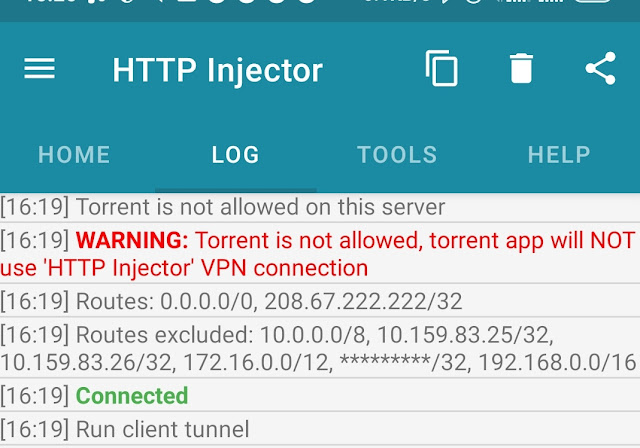
Task: Copy the log with the copy icon
Action: coord(441,68)
